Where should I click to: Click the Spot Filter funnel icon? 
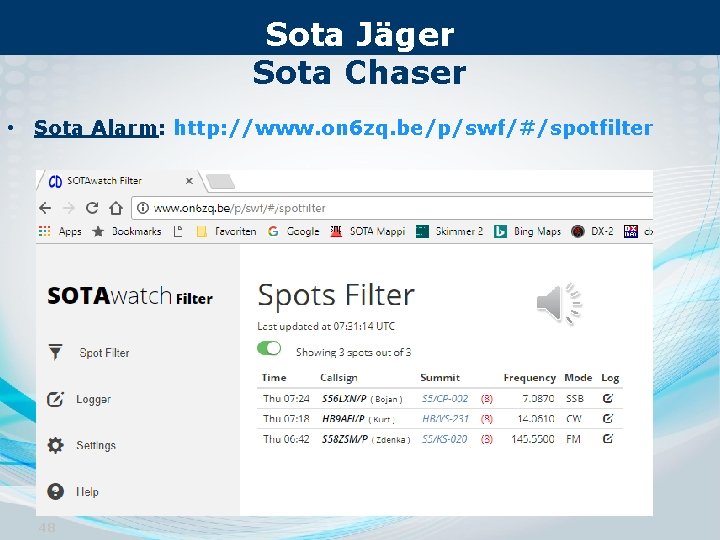(56, 352)
